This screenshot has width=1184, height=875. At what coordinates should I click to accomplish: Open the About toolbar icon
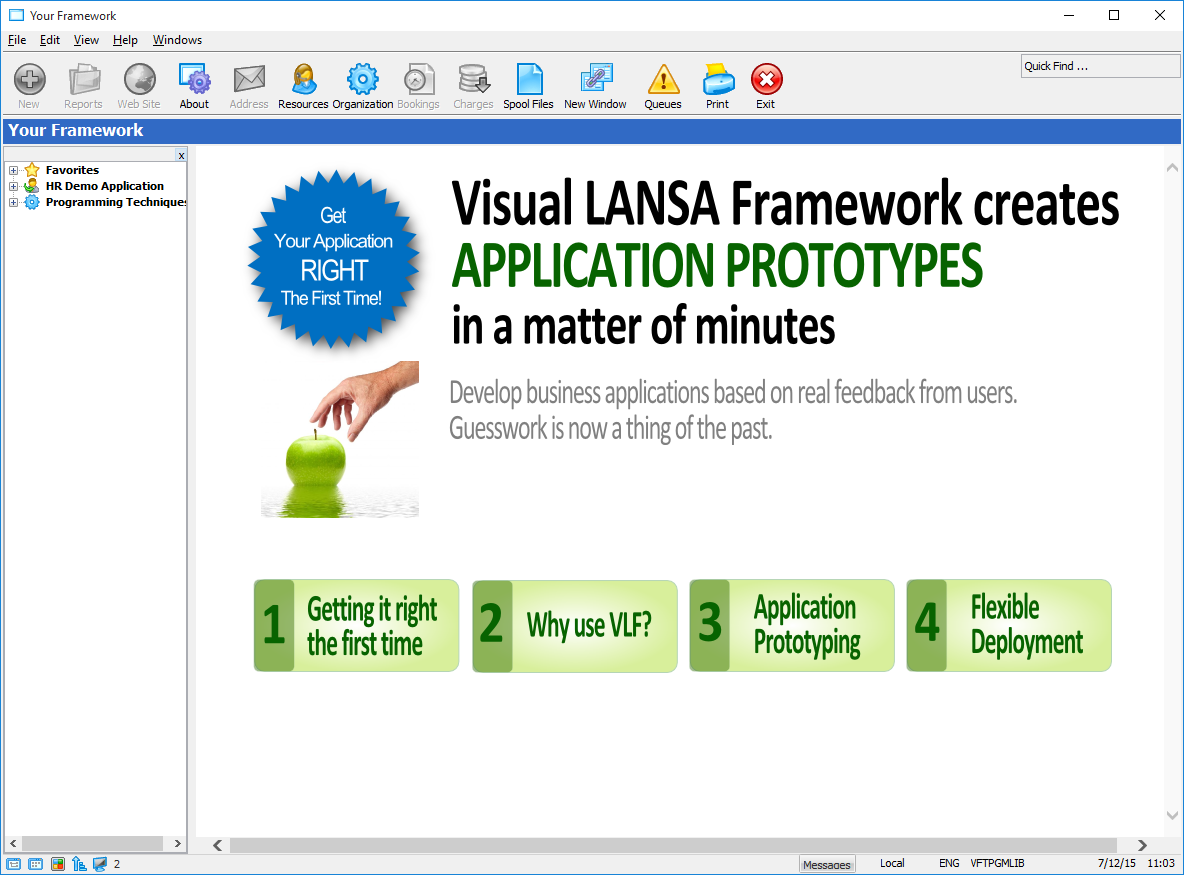pyautogui.click(x=194, y=79)
